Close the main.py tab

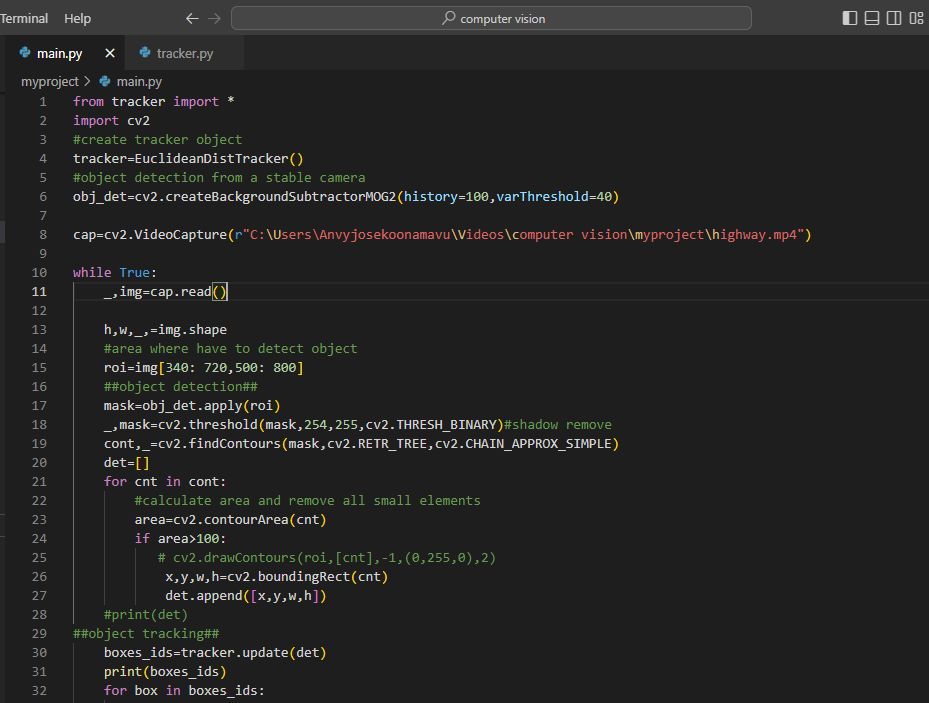click(x=110, y=53)
